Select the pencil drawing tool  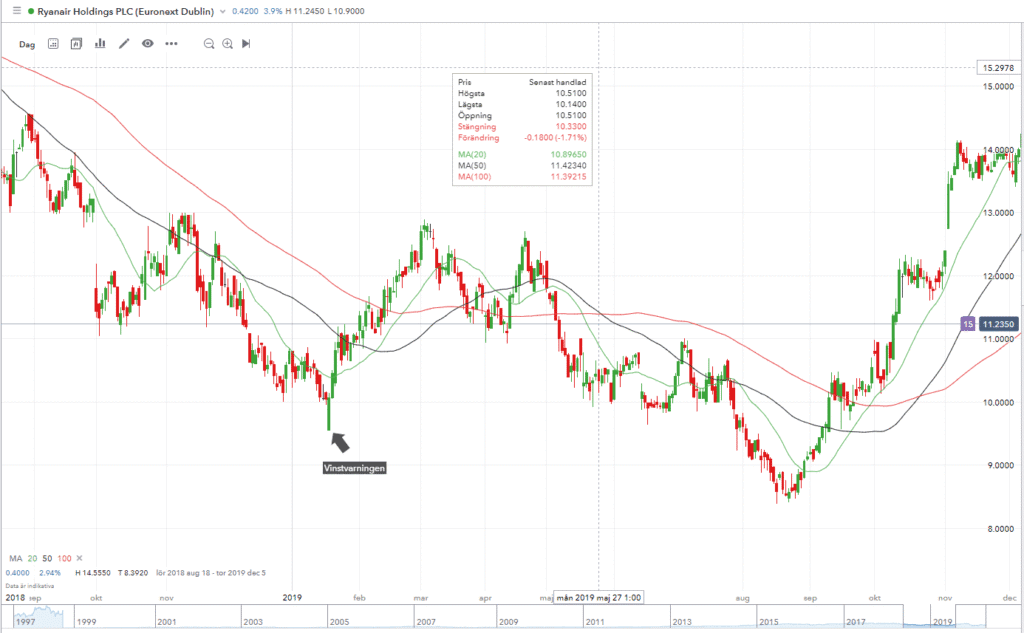coord(124,44)
